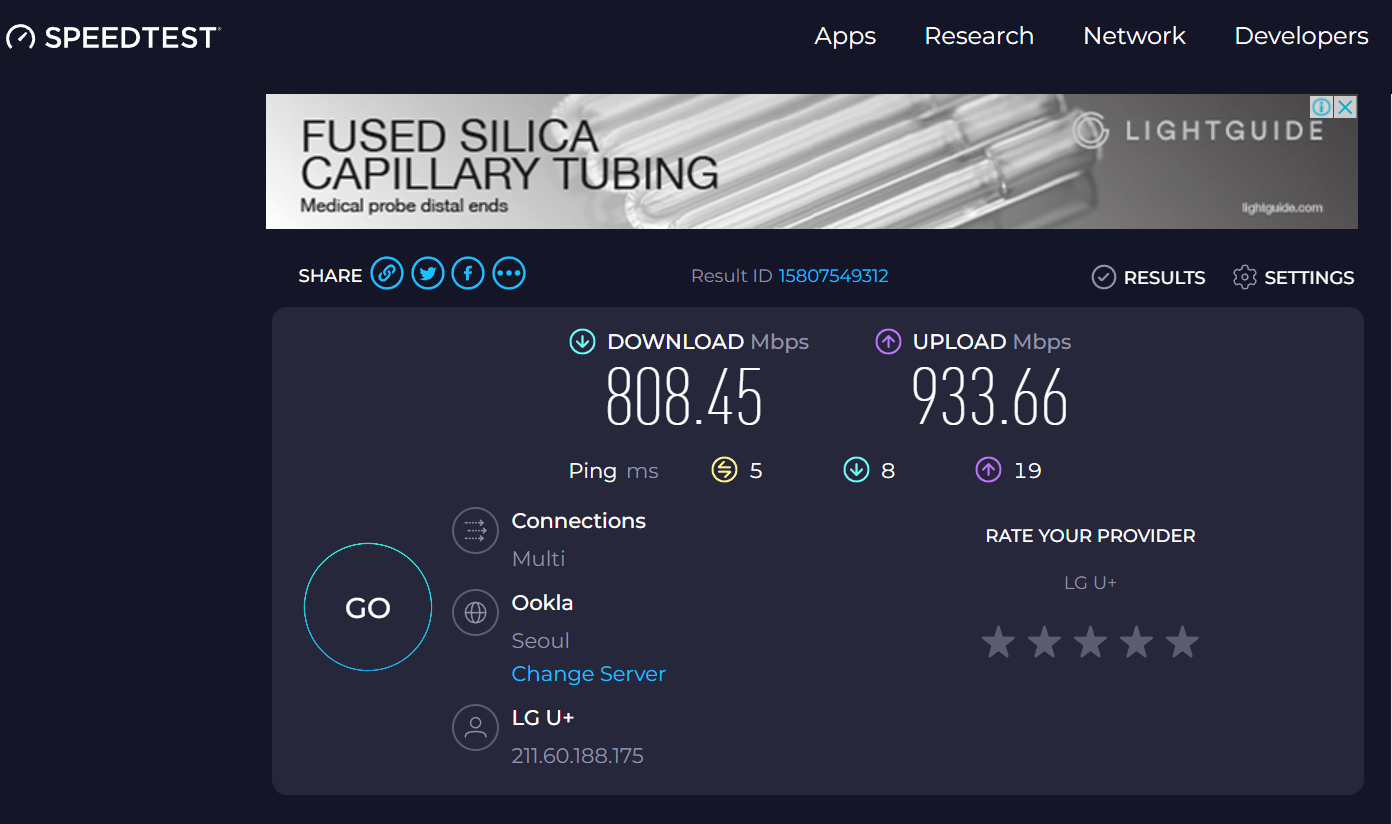Screen dimensions: 1392x824
Task: Click the RATE YOUR PROVIDER heading
Action: point(1090,536)
